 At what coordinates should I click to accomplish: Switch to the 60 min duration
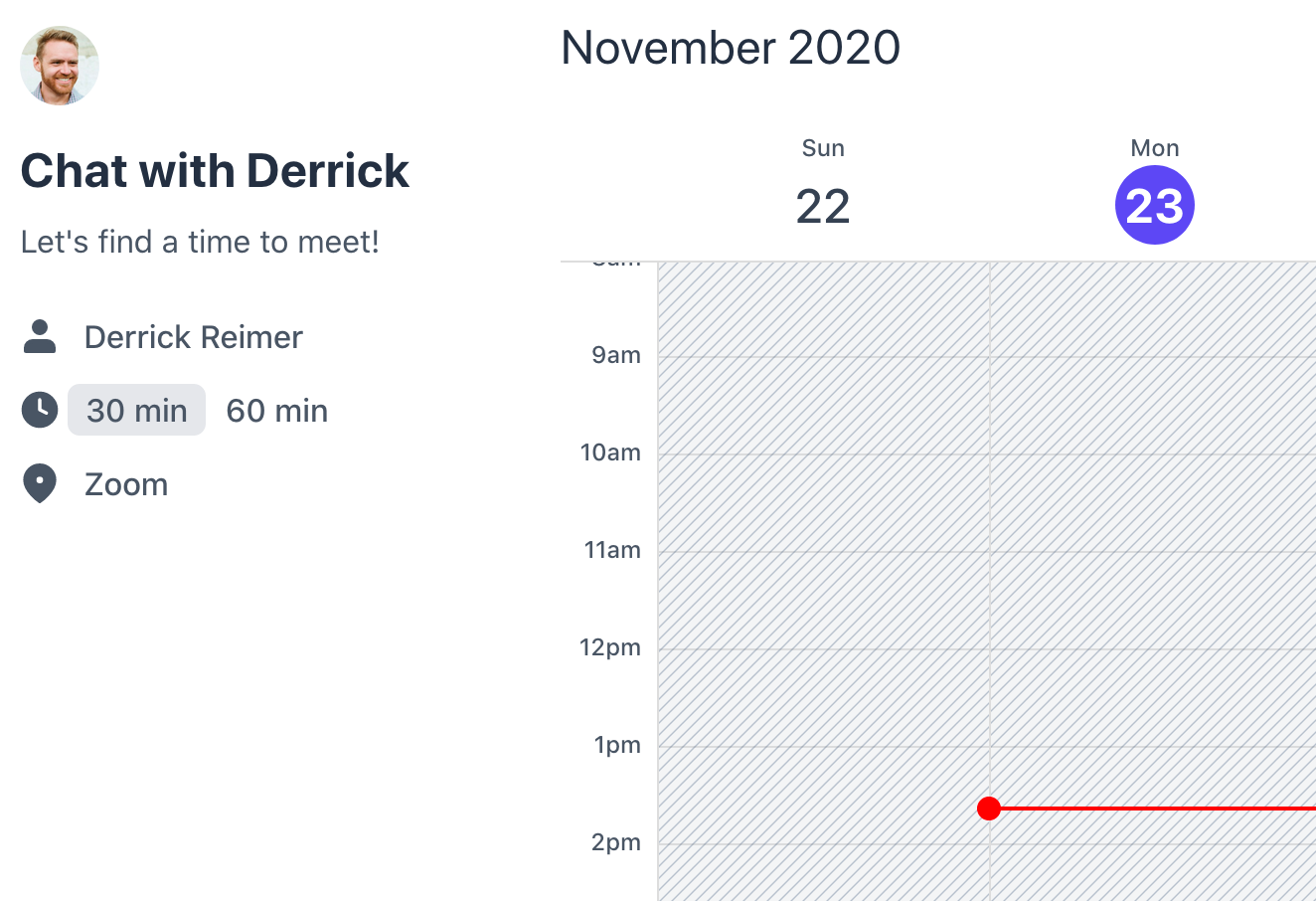point(277,410)
